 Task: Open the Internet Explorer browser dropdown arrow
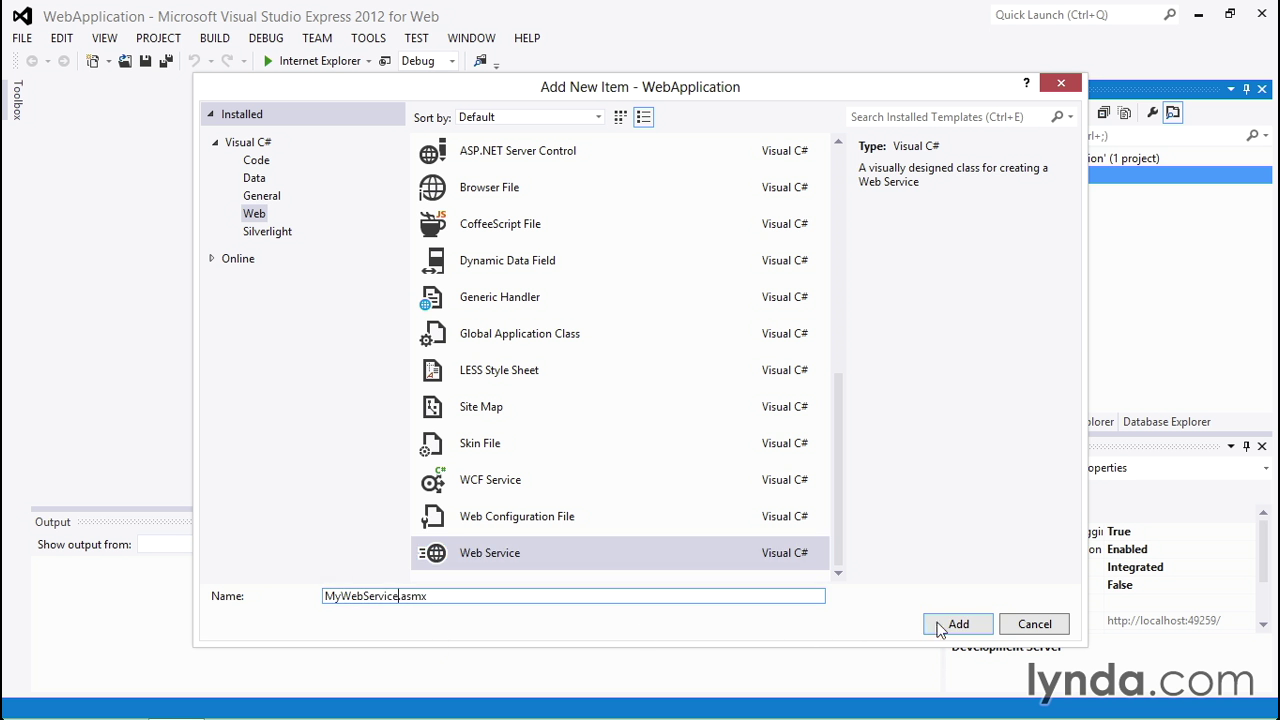pyautogui.click(x=368, y=61)
